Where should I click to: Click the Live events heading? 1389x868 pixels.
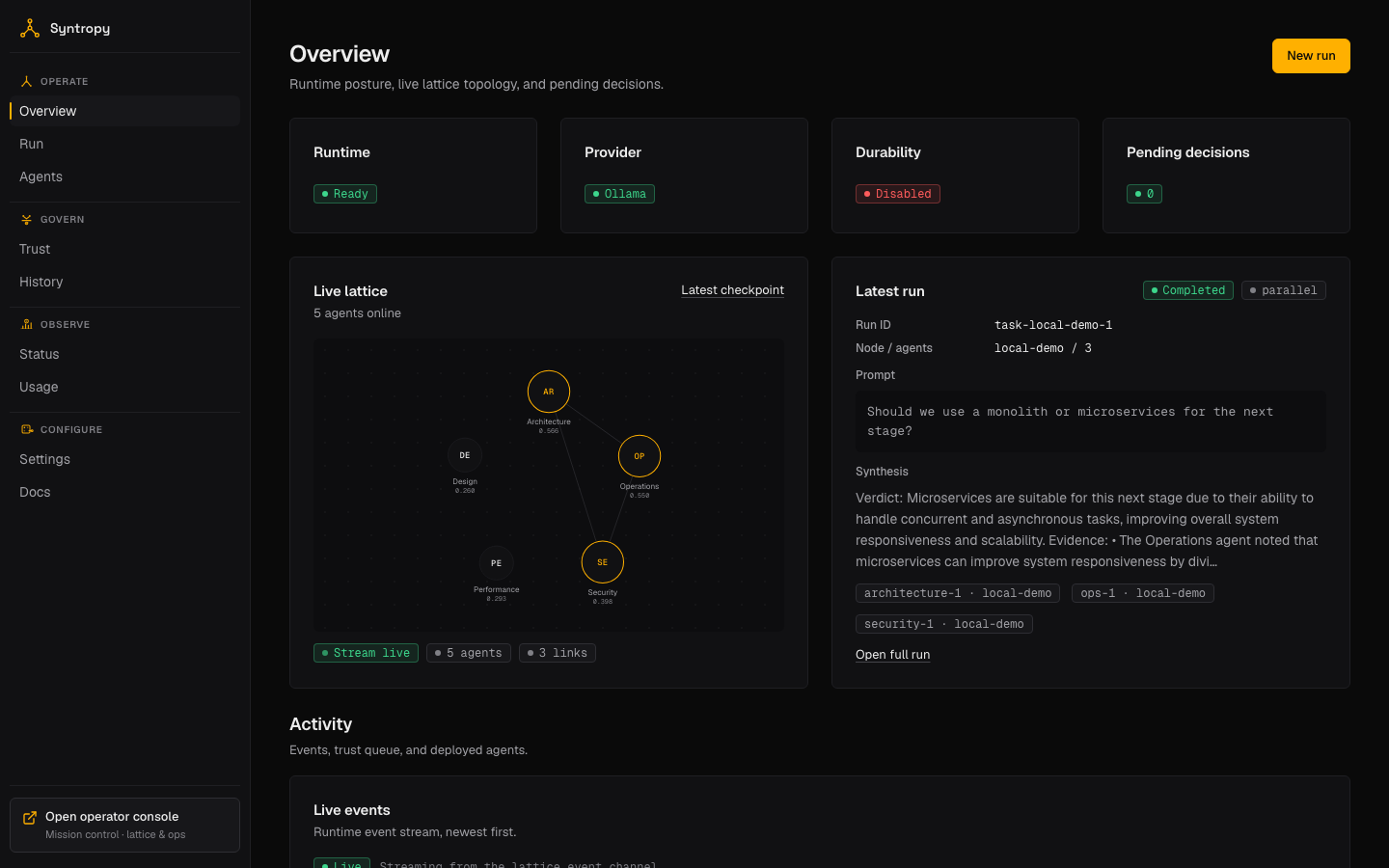coord(352,810)
